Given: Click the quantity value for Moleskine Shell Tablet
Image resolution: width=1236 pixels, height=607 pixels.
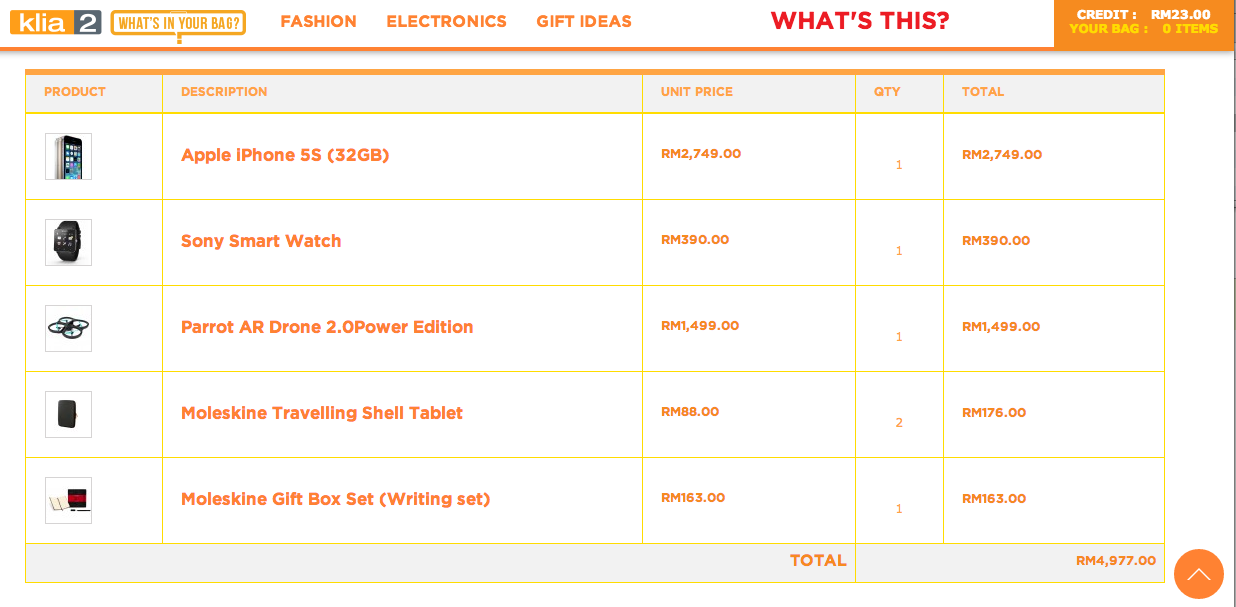Looking at the screenshot, I should coord(898,423).
